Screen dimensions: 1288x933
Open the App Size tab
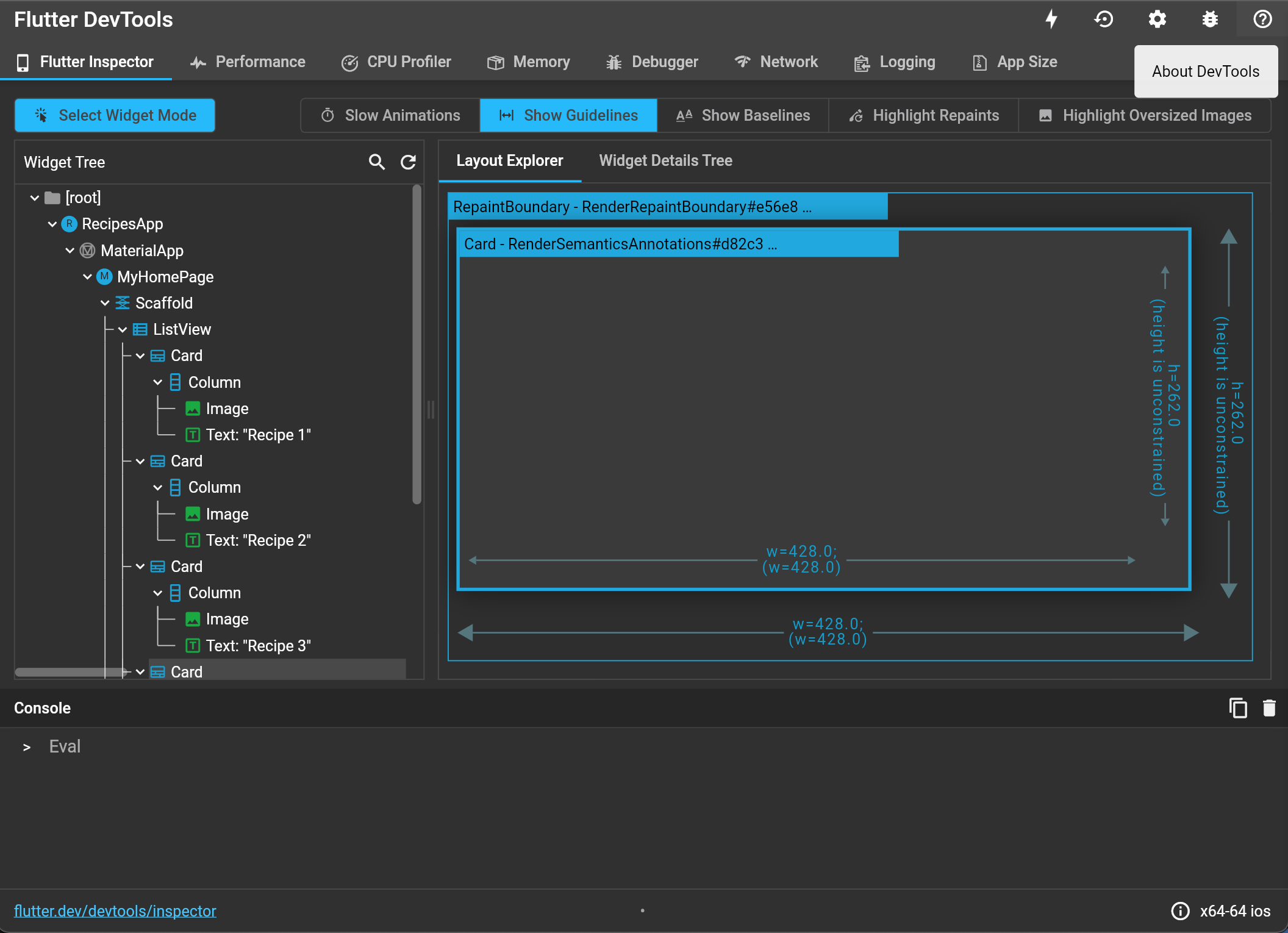1015,62
